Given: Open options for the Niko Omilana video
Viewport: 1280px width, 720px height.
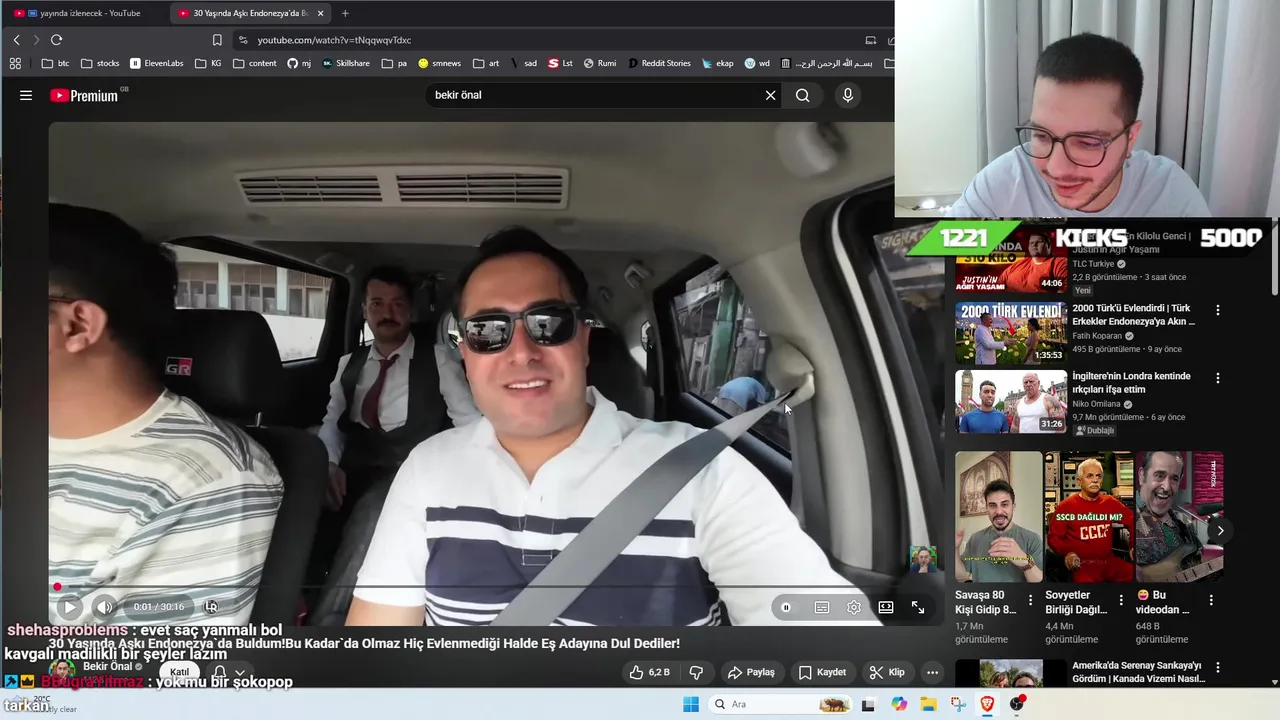Looking at the screenshot, I should (x=1217, y=378).
